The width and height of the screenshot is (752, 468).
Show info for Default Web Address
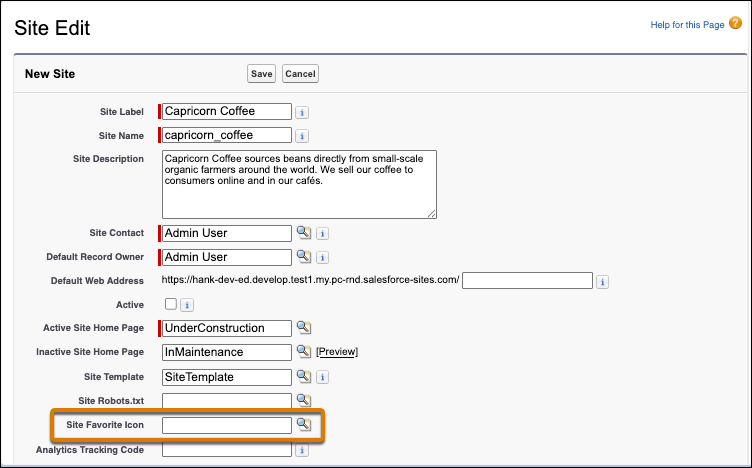[602, 281]
